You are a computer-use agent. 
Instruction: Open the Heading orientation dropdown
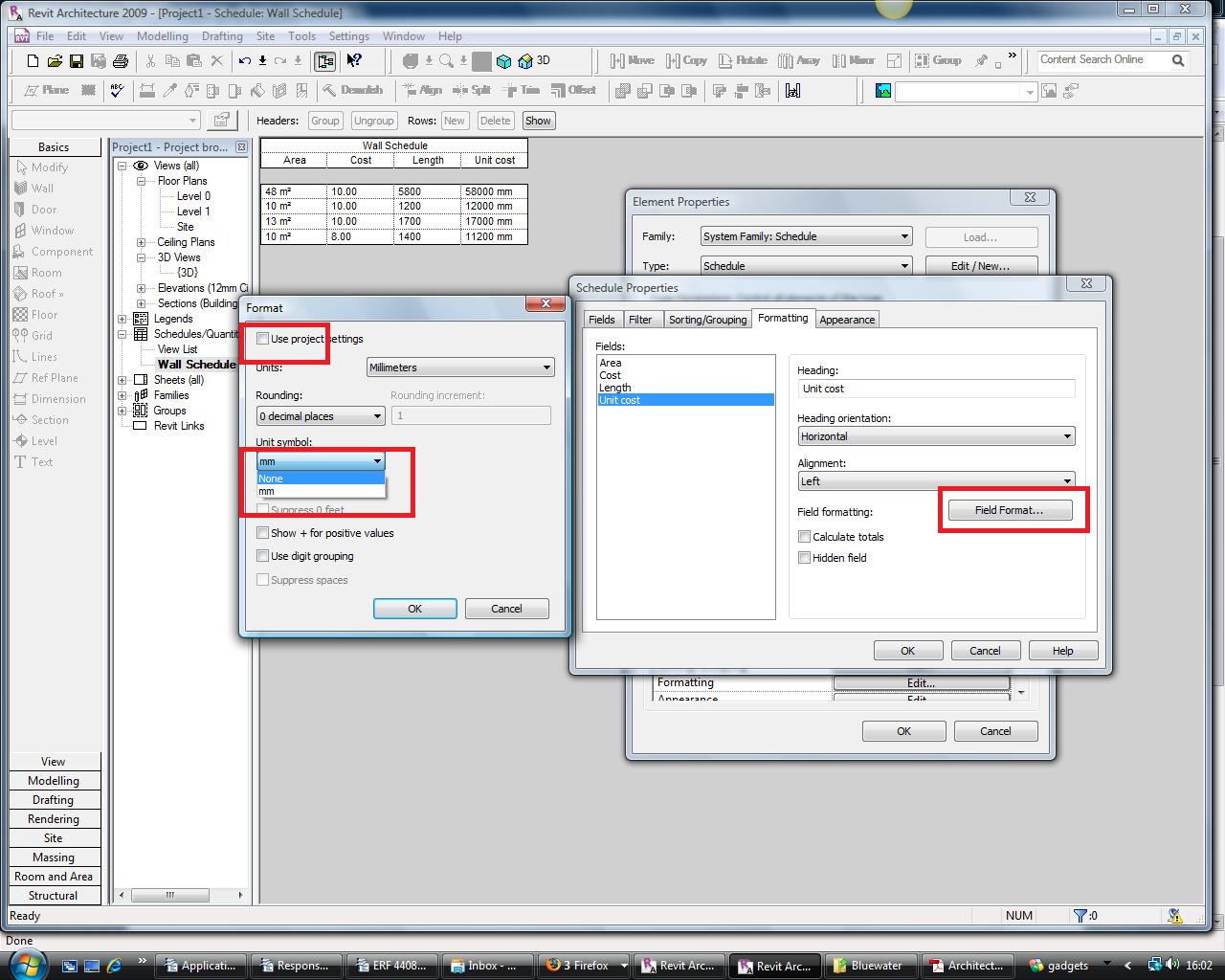pos(936,436)
